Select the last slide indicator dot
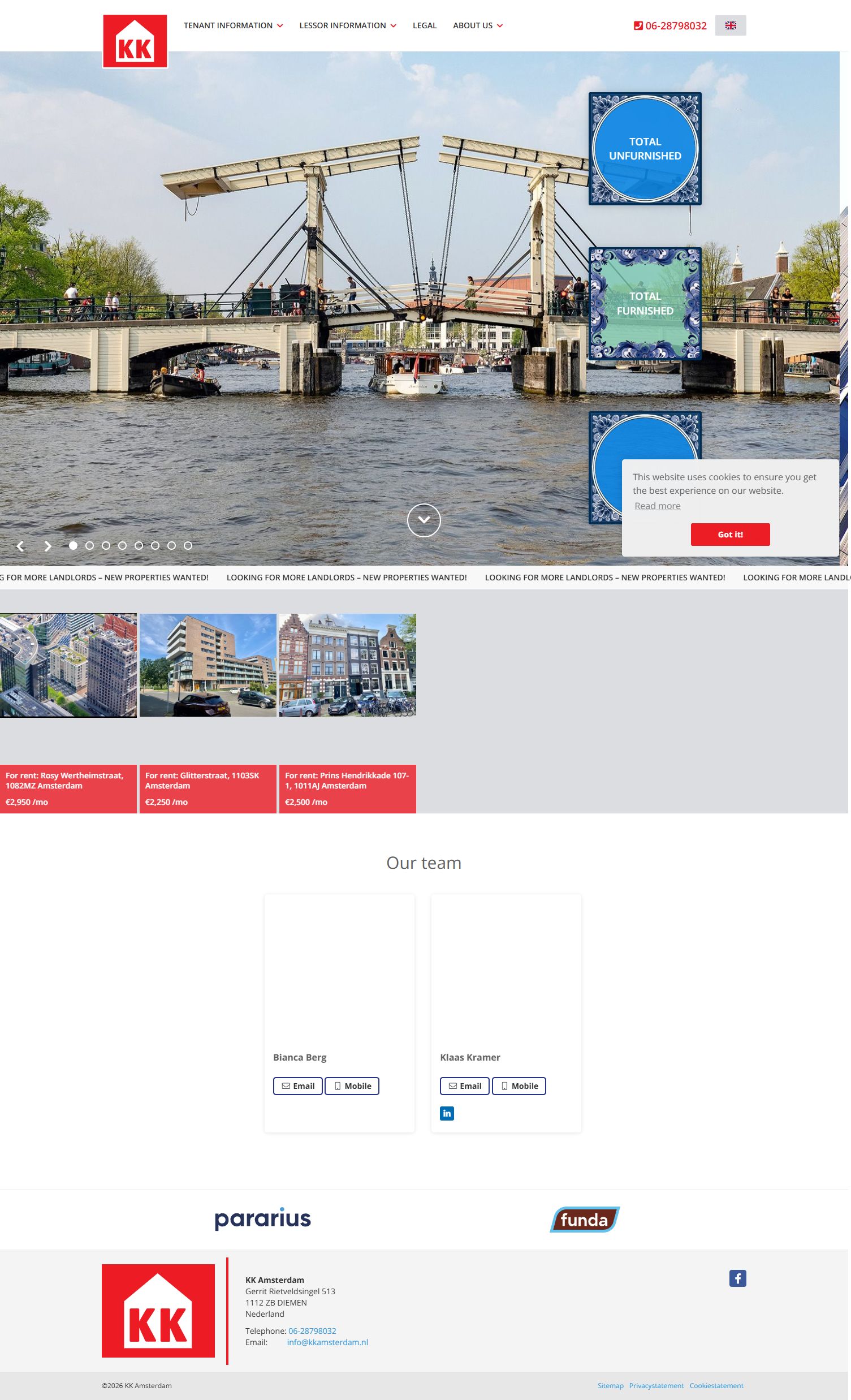This screenshot has width=851, height=1400. pos(189,547)
